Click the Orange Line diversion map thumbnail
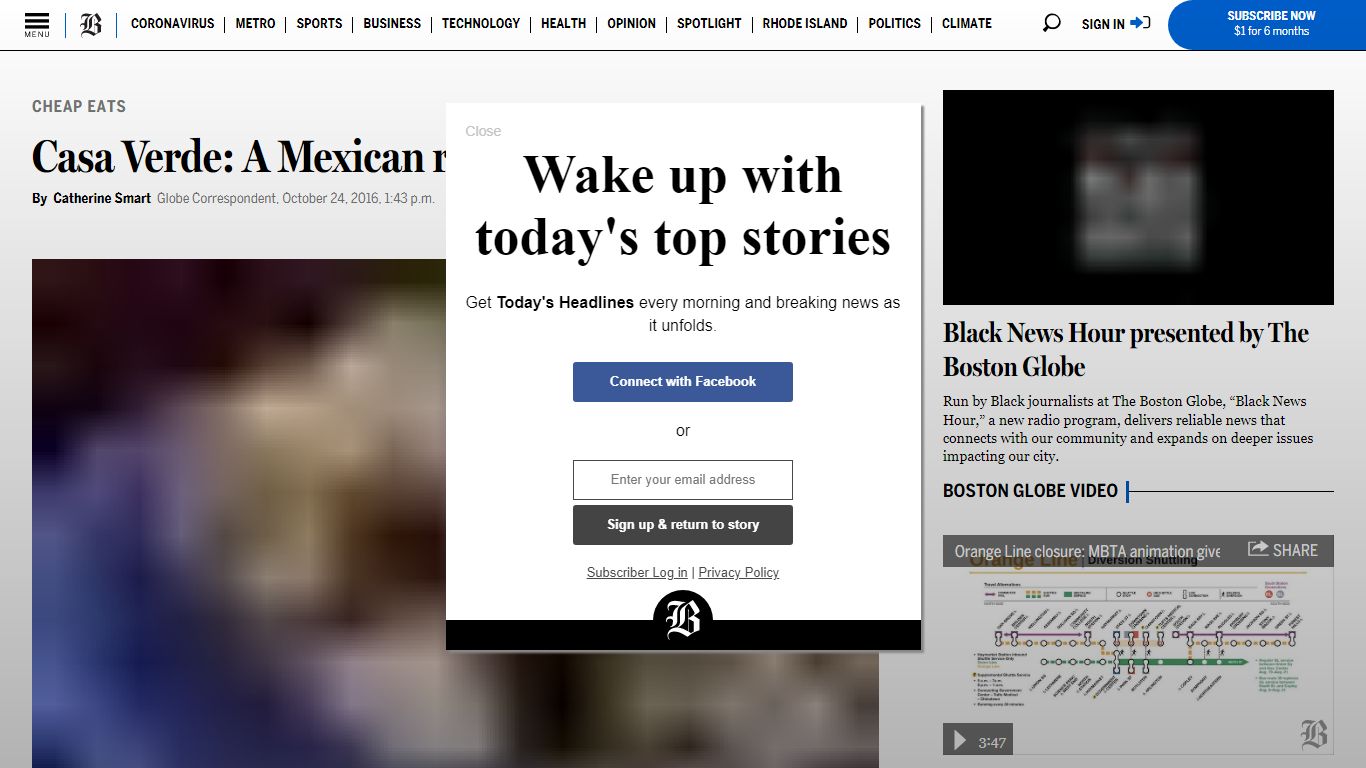This screenshot has height=768, width=1366. (x=1138, y=645)
